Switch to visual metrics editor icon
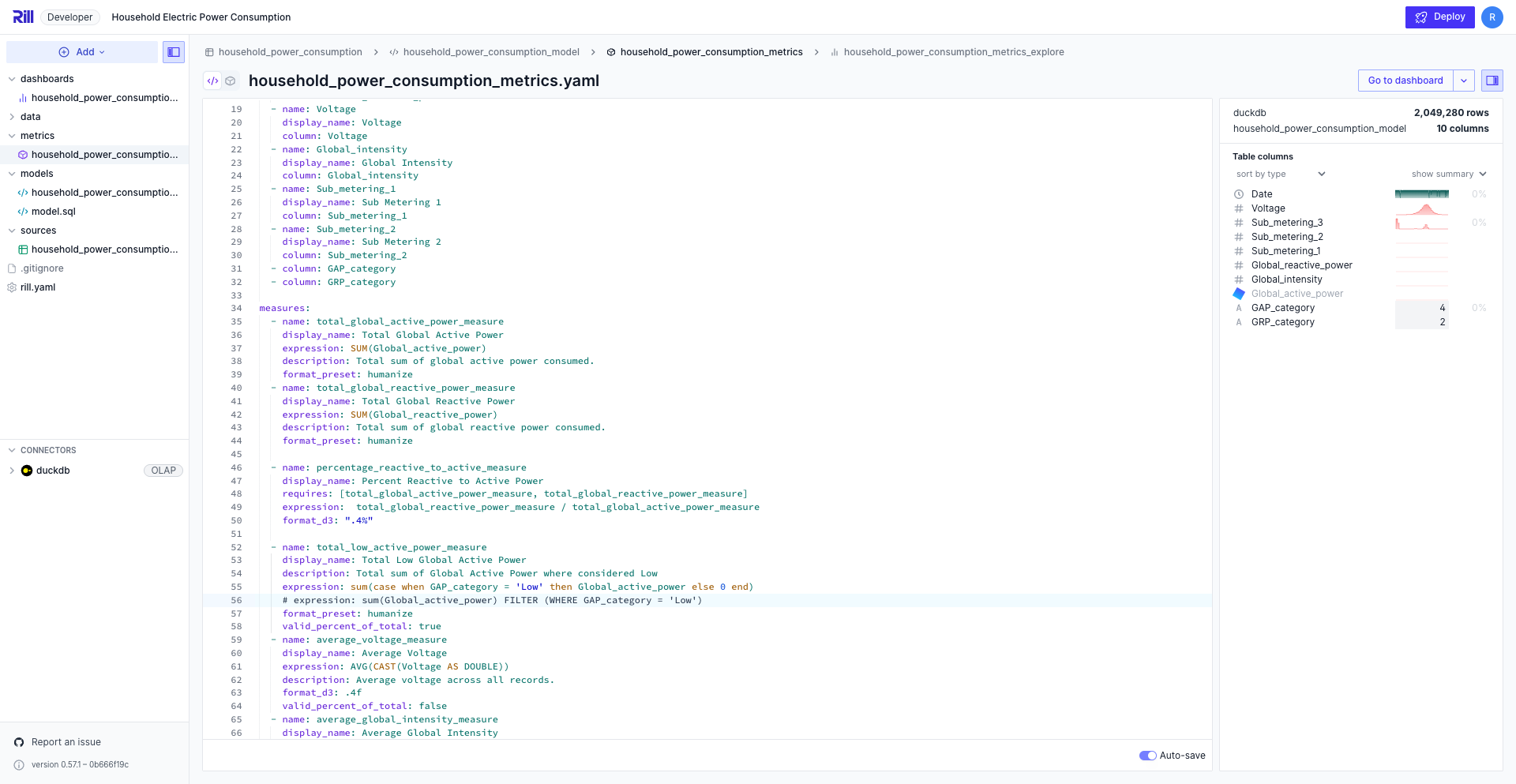The image size is (1516, 784). pyautogui.click(x=231, y=81)
